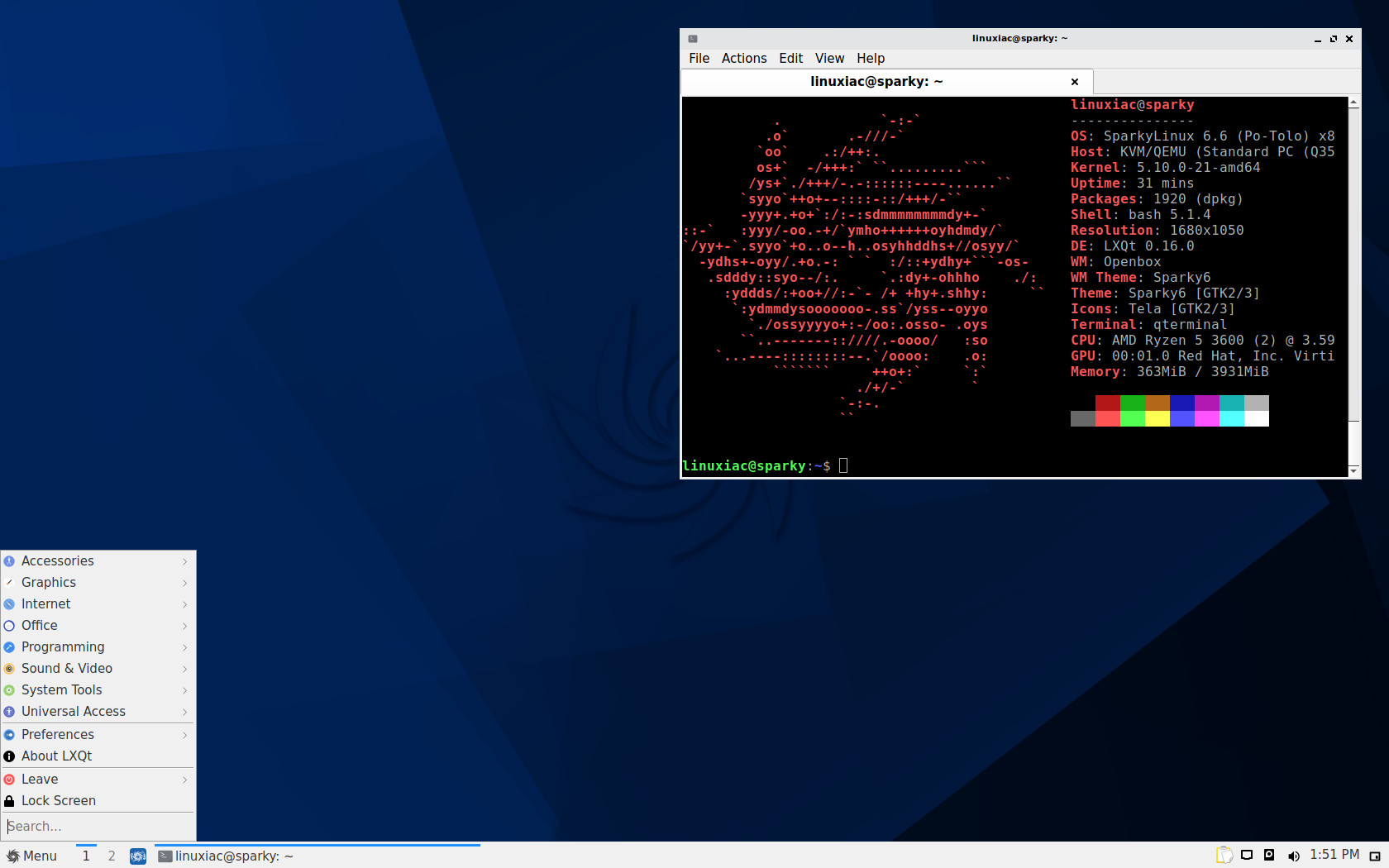Expand the Preferences submenu arrow
Viewport: 1389px width, 868px height.
[x=185, y=735]
